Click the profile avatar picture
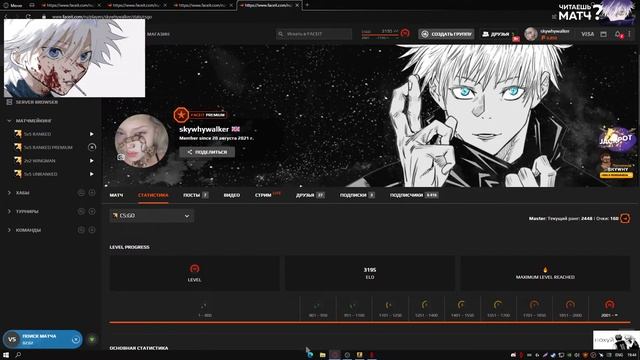 142,141
